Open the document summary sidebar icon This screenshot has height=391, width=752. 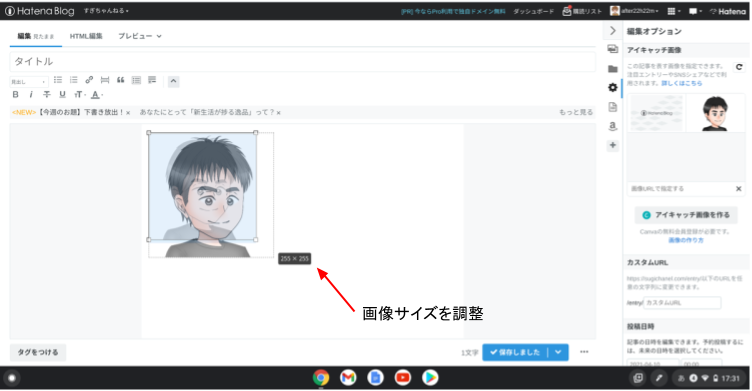613,107
